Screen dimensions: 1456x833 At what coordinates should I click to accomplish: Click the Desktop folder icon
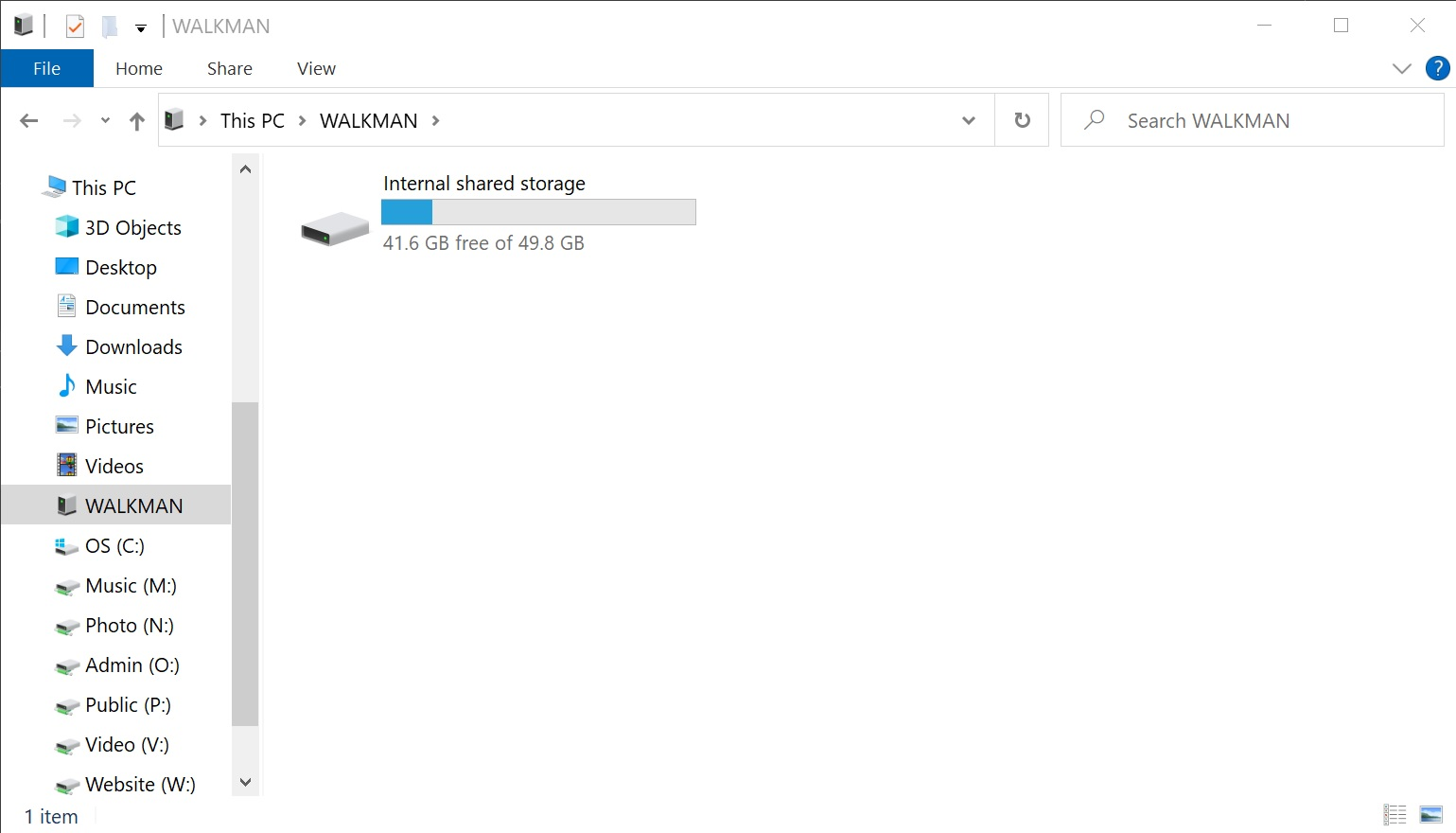tap(67, 266)
